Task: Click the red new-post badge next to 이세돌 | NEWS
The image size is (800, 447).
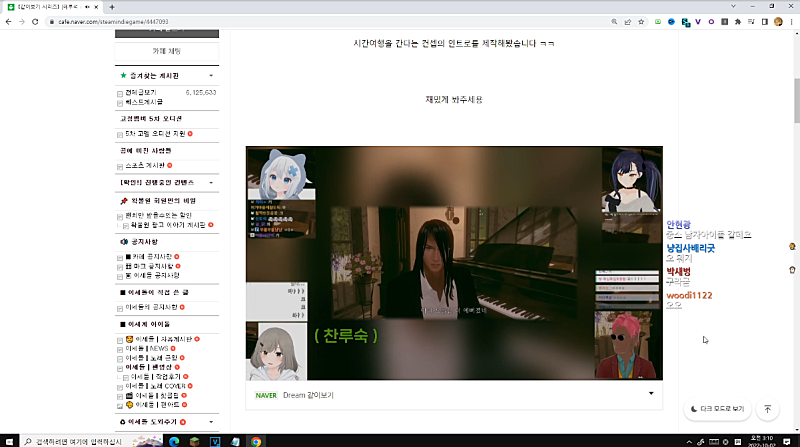Action: coord(173,349)
